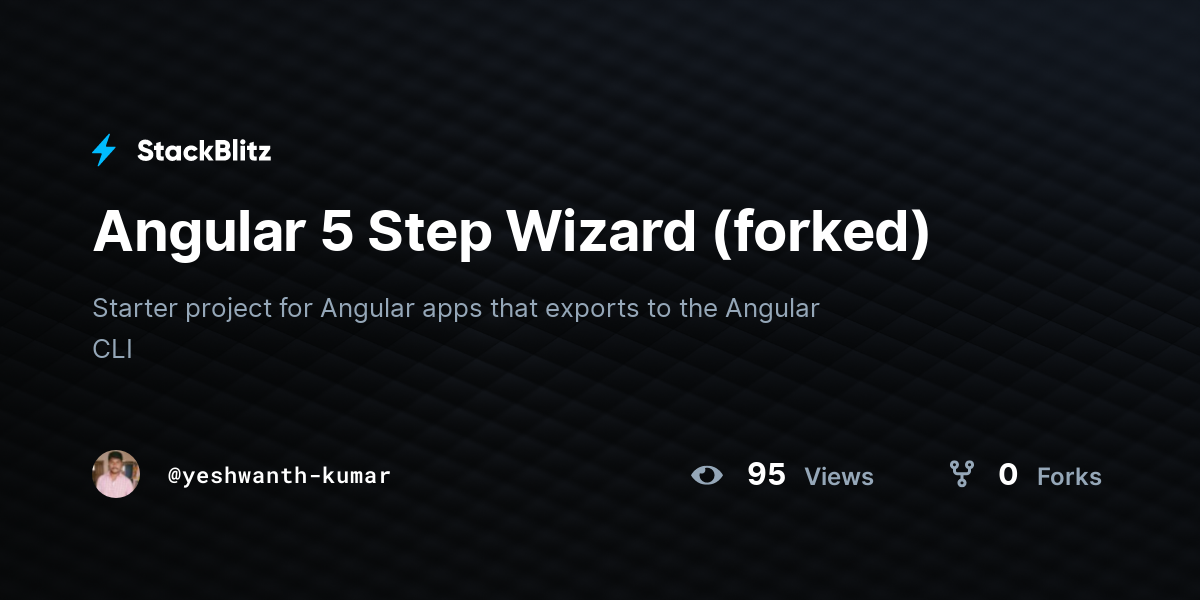
Task: Select the Starter project description text
Action: point(456,328)
